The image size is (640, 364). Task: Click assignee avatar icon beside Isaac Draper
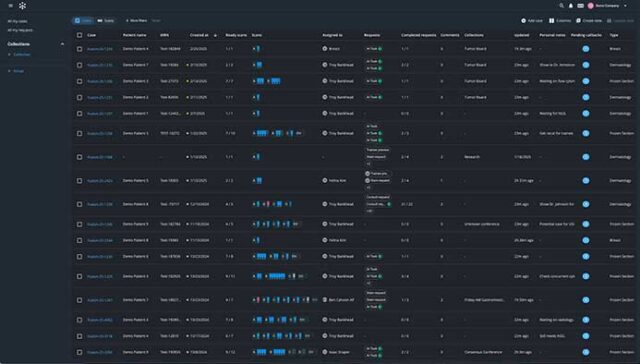[x=324, y=351]
